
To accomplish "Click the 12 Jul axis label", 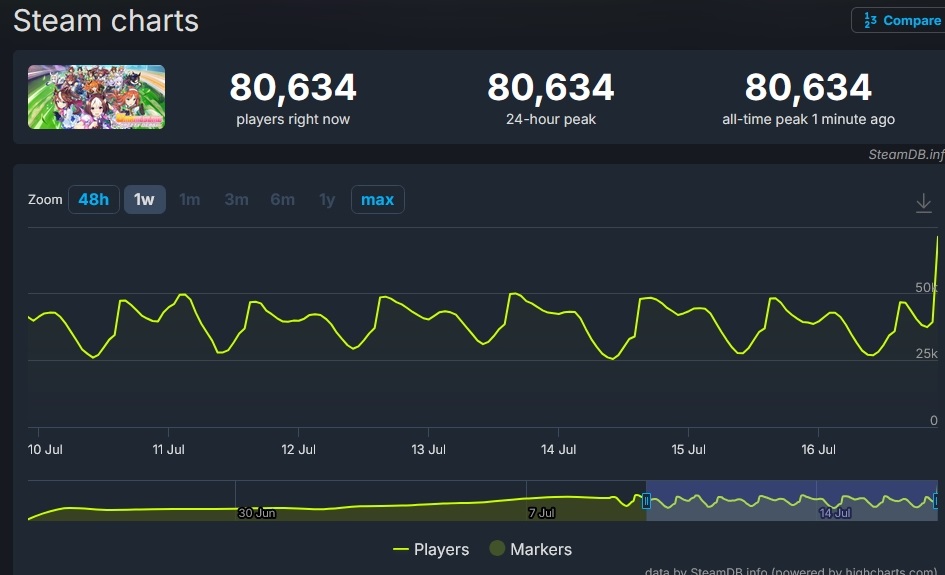I will coord(298,450).
